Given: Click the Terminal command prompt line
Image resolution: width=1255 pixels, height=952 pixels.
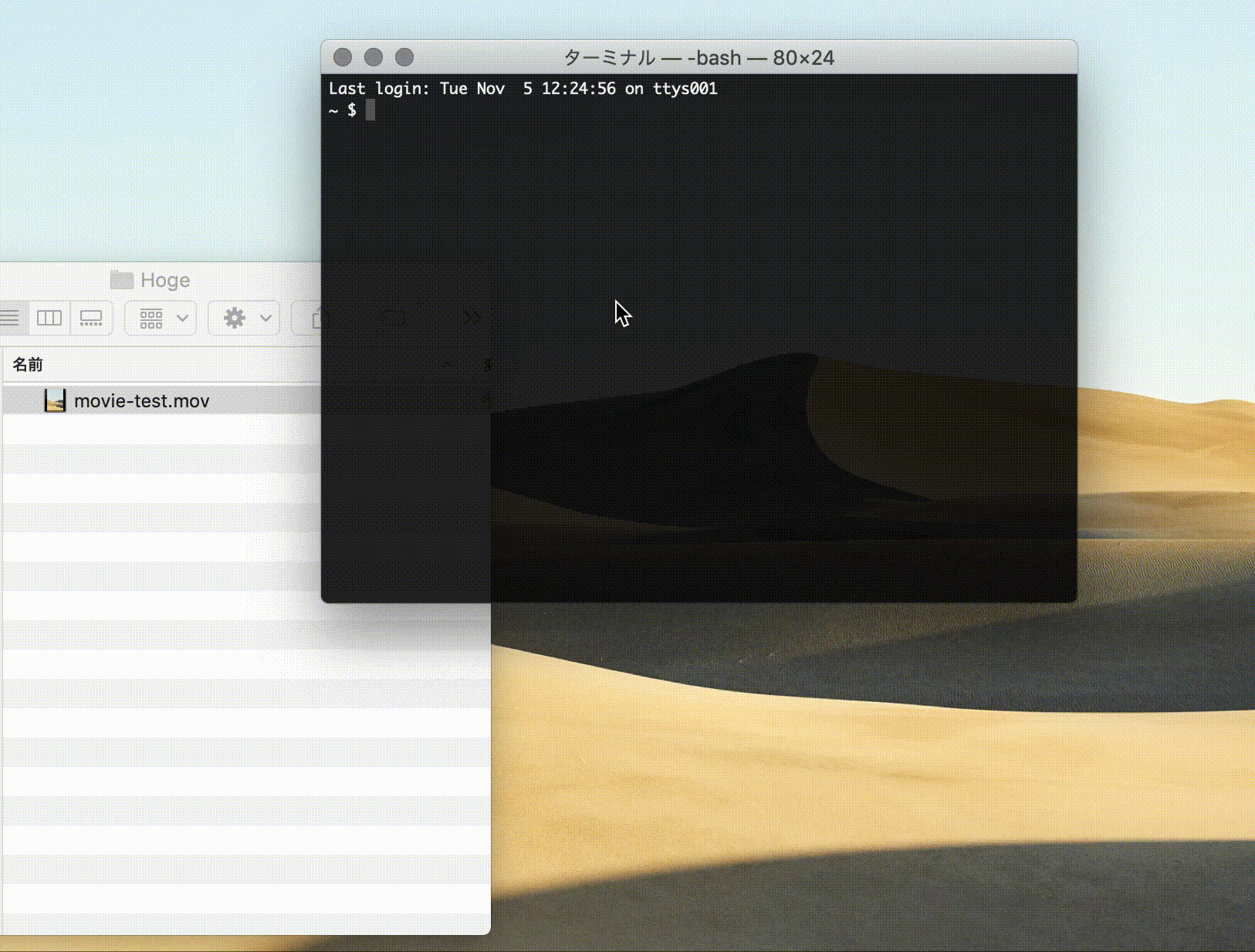Looking at the screenshot, I should (353, 110).
